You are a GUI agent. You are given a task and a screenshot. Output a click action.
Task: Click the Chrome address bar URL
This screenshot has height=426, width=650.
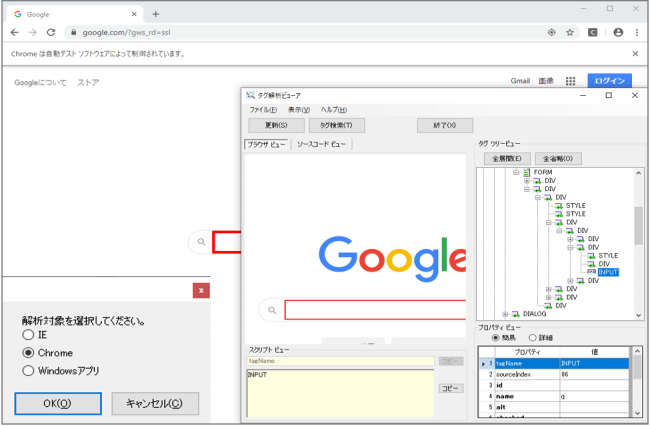coord(126,32)
